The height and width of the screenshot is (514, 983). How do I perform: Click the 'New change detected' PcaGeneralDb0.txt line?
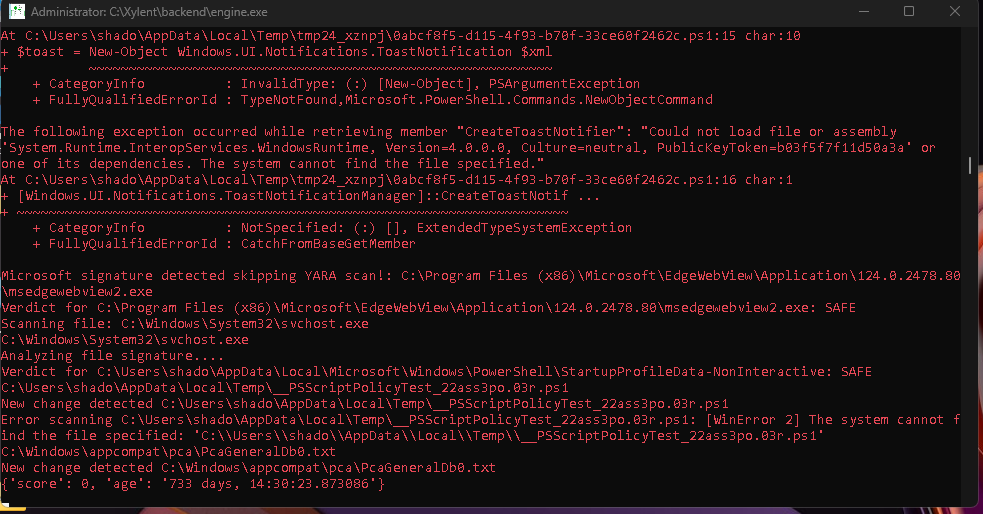point(248,468)
